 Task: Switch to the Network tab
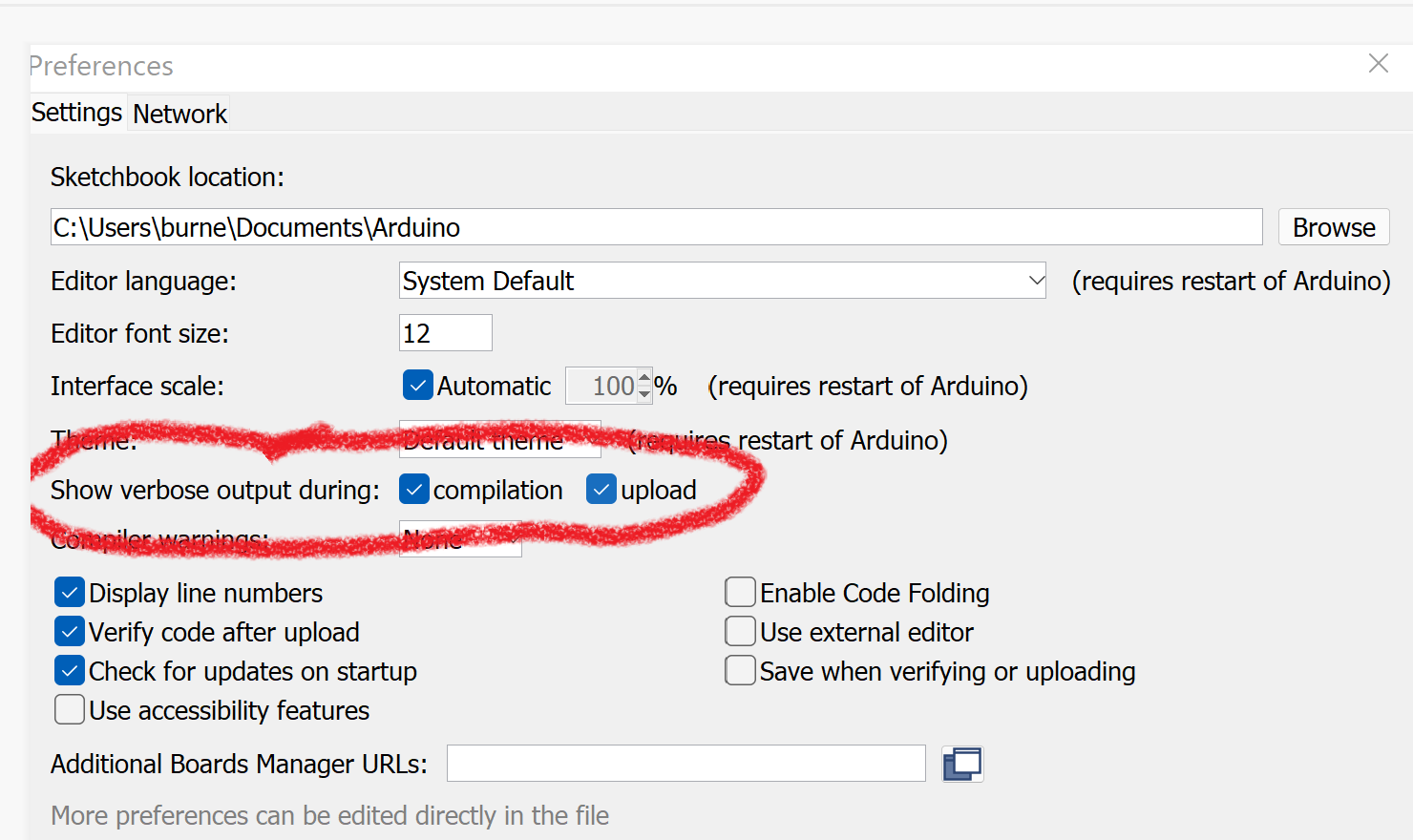179,114
